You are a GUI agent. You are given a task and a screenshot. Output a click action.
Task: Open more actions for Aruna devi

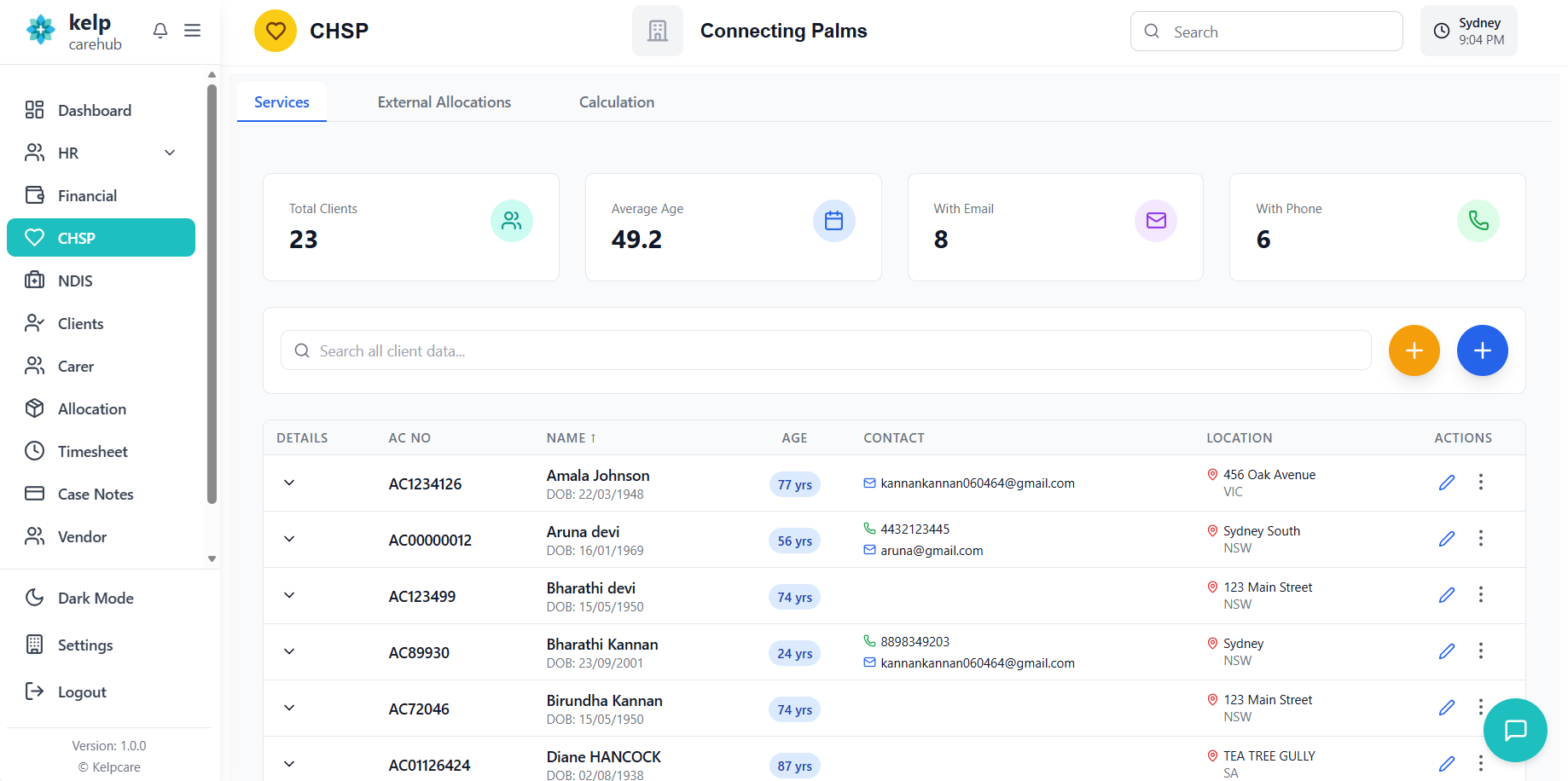pos(1480,539)
